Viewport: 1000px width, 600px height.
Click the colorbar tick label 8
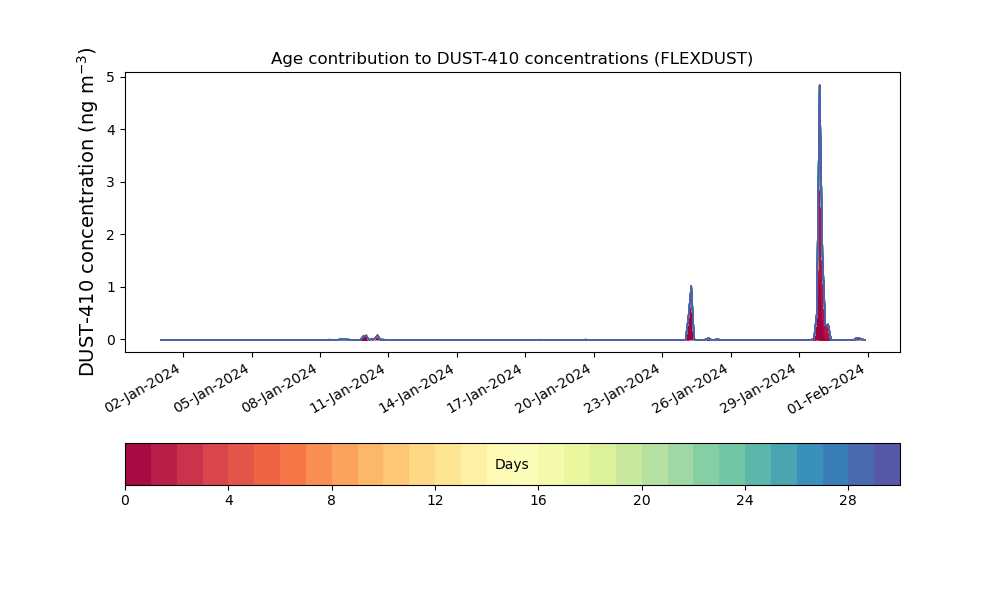coord(332,501)
